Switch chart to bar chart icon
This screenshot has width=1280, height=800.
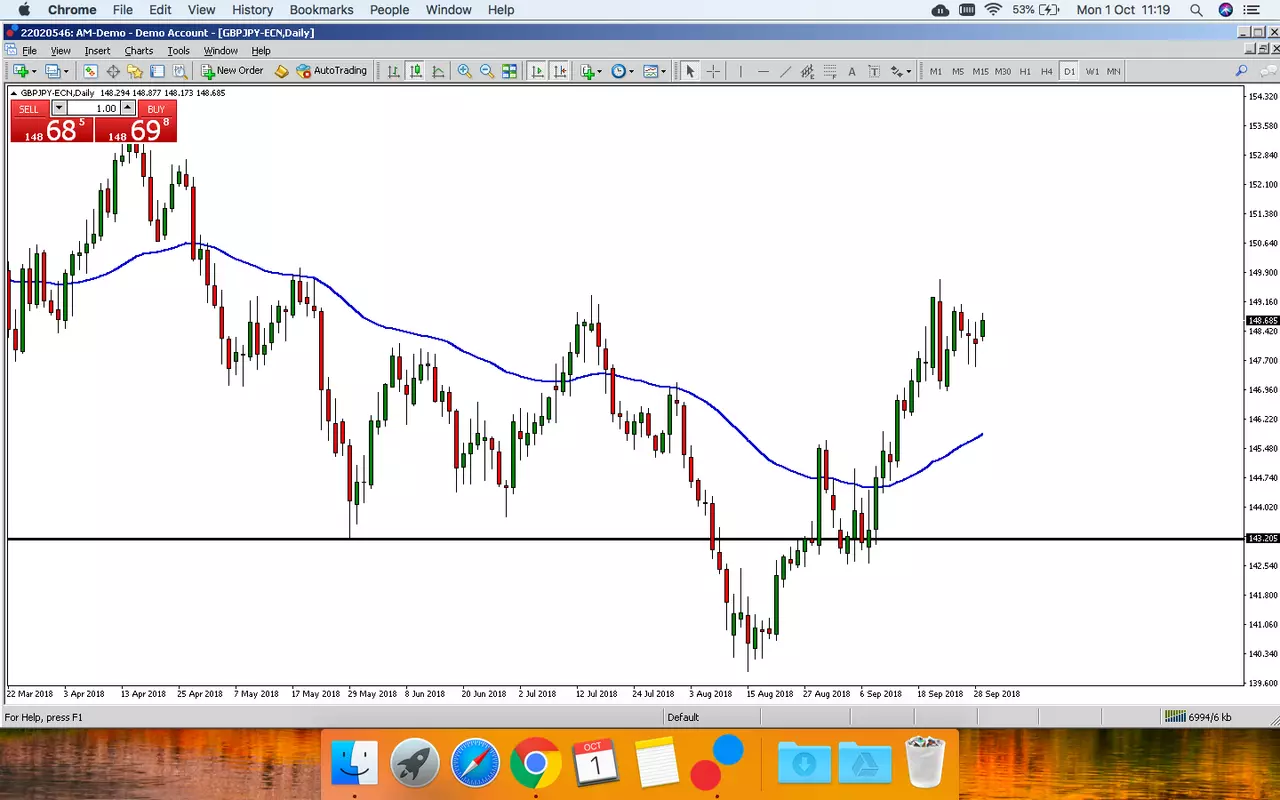(x=393, y=71)
